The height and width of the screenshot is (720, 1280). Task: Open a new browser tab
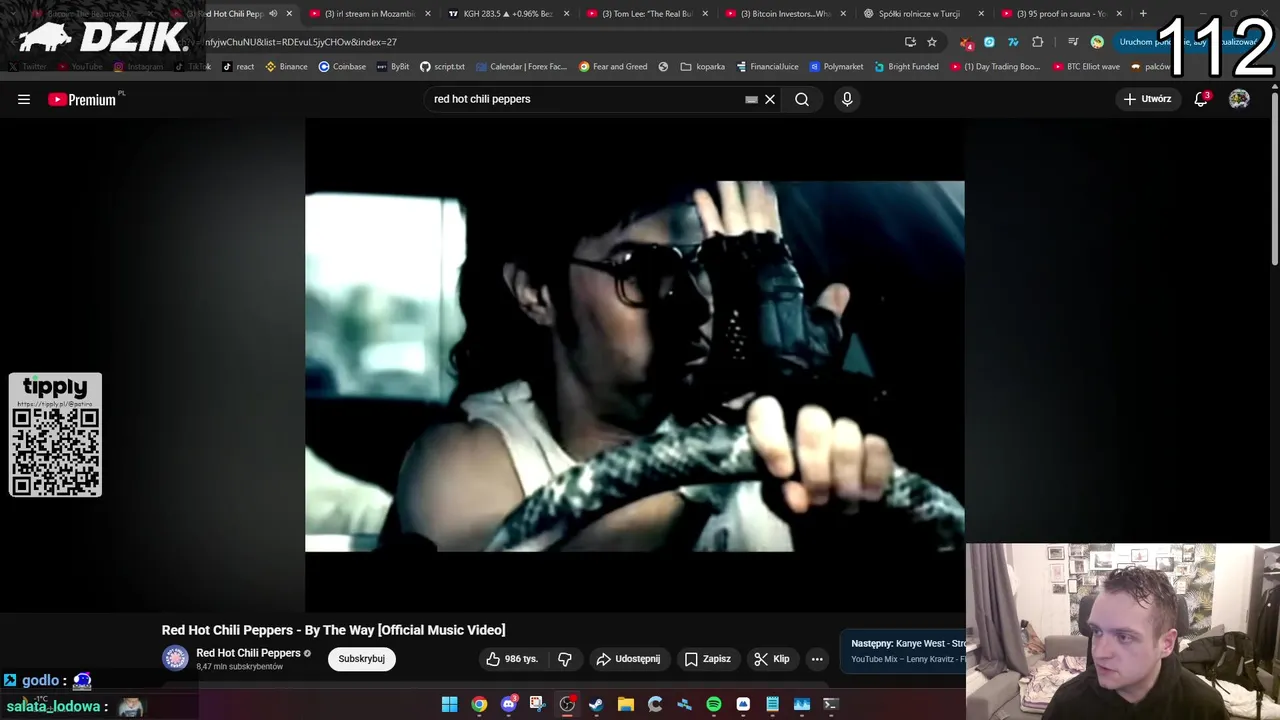(x=1143, y=14)
